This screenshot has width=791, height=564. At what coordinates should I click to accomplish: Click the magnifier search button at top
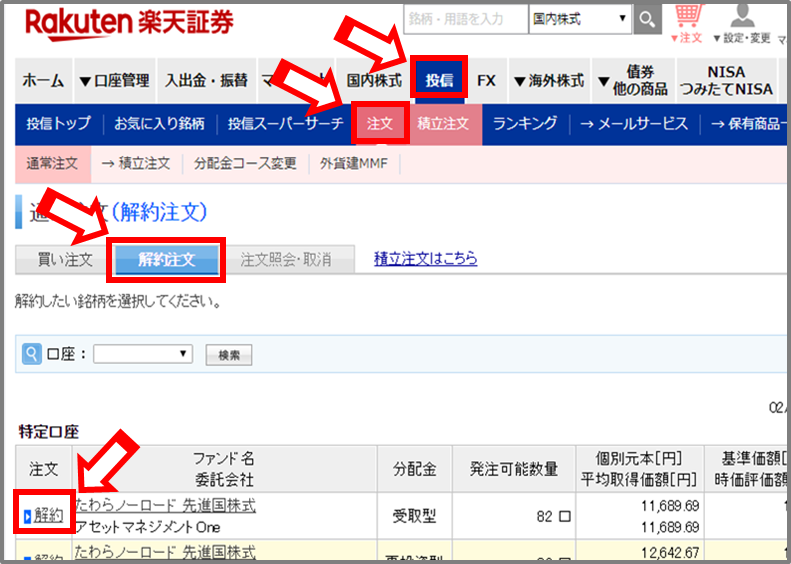[647, 19]
